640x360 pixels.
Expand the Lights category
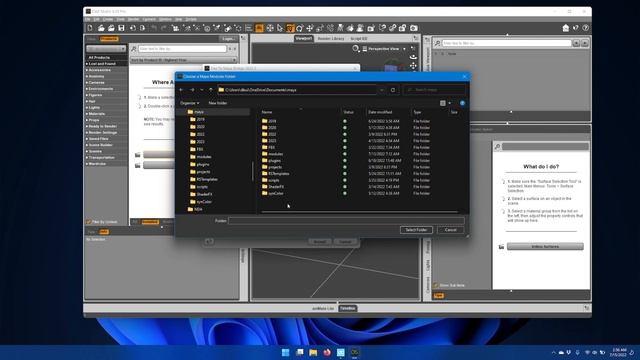coord(87,107)
